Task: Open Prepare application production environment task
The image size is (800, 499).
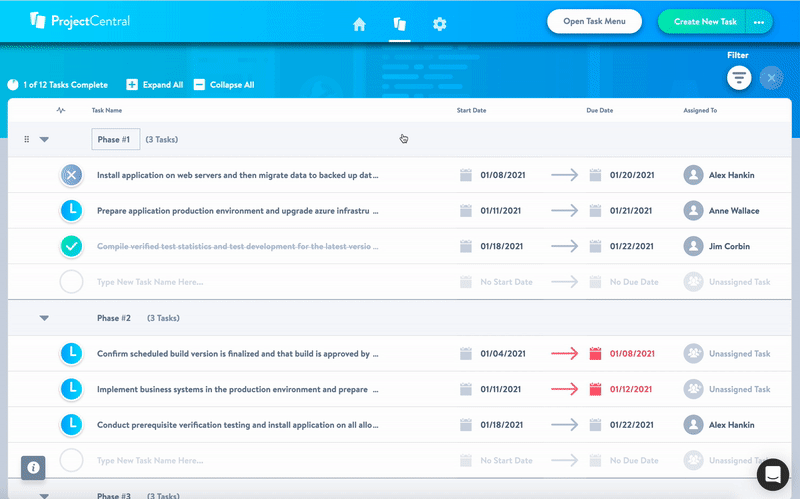Action: point(238,211)
